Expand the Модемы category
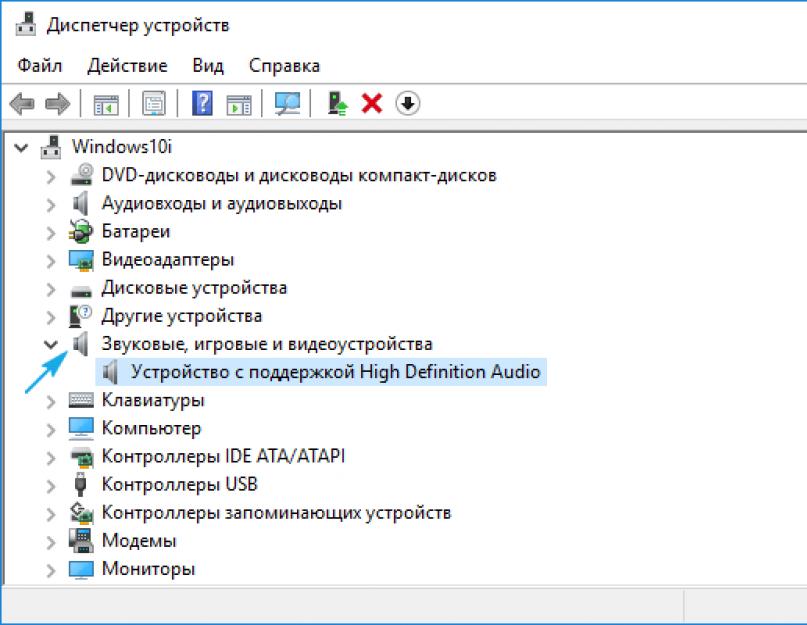 (50, 542)
